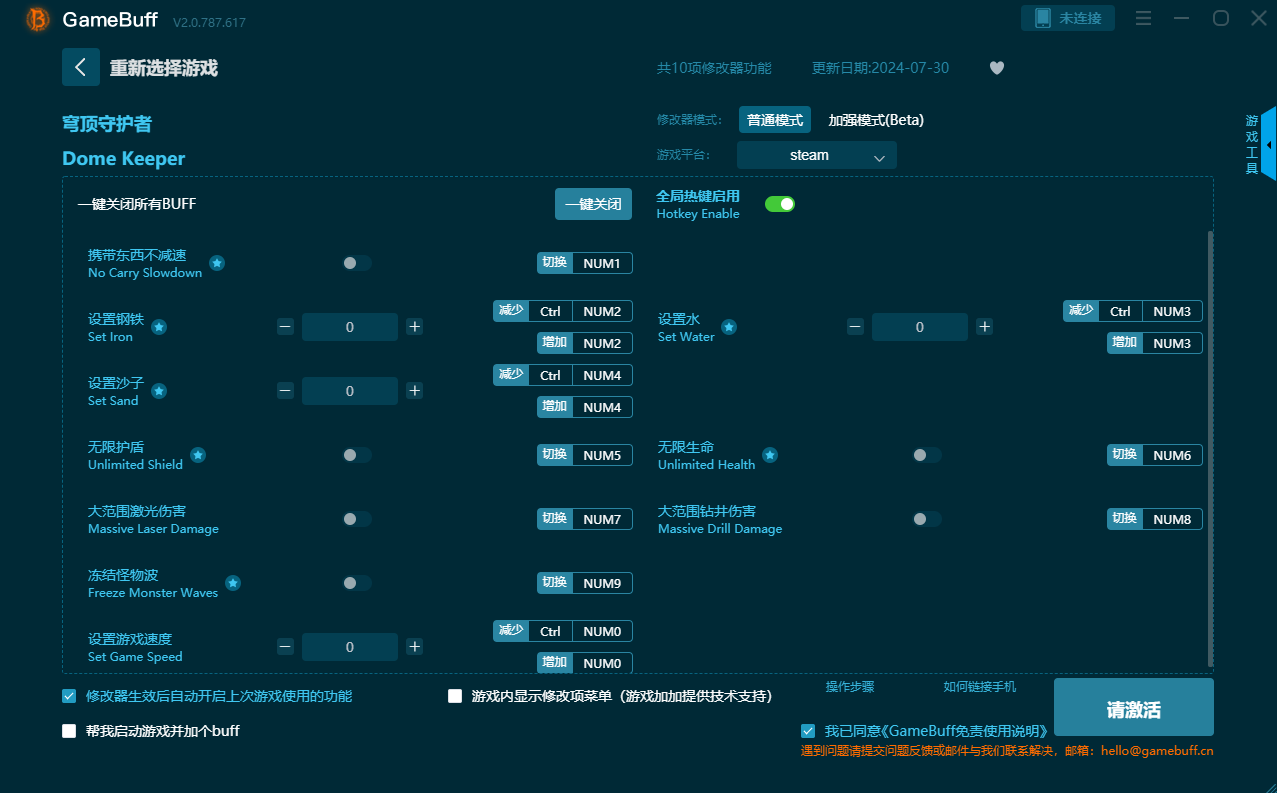1277x793 pixels.
Task: Increase Set Sand value with plus
Action: tap(415, 391)
